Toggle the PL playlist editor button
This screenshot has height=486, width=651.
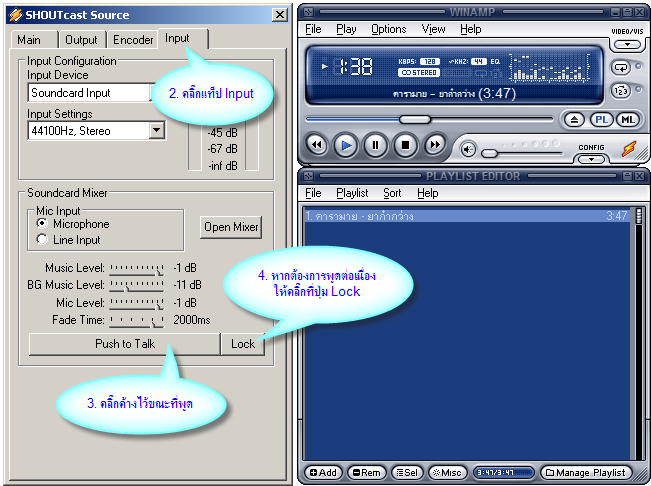[601, 120]
